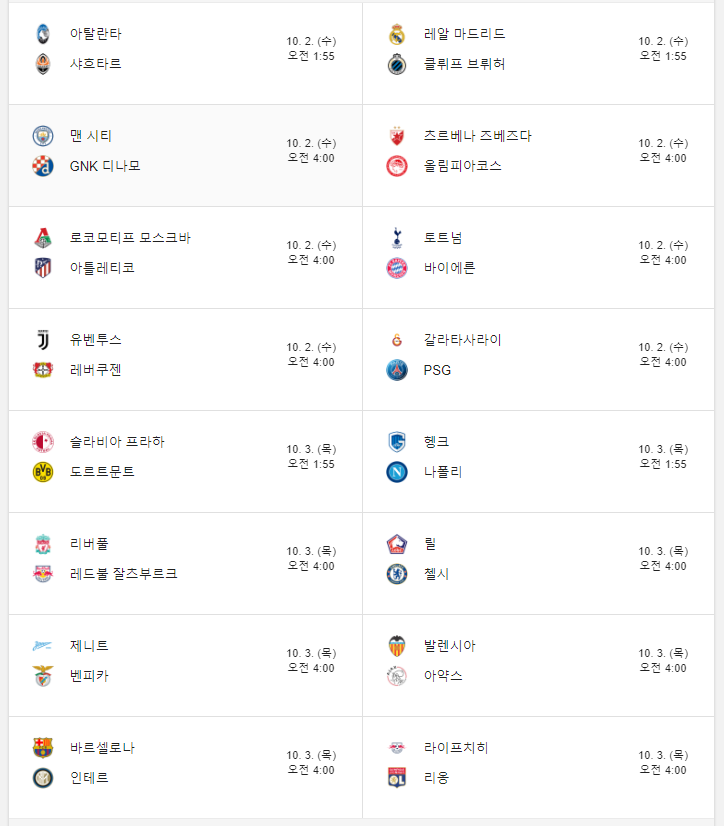Screen dimensions: 724x826
Task: Click the Lyon OL logo
Action: [397, 778]
